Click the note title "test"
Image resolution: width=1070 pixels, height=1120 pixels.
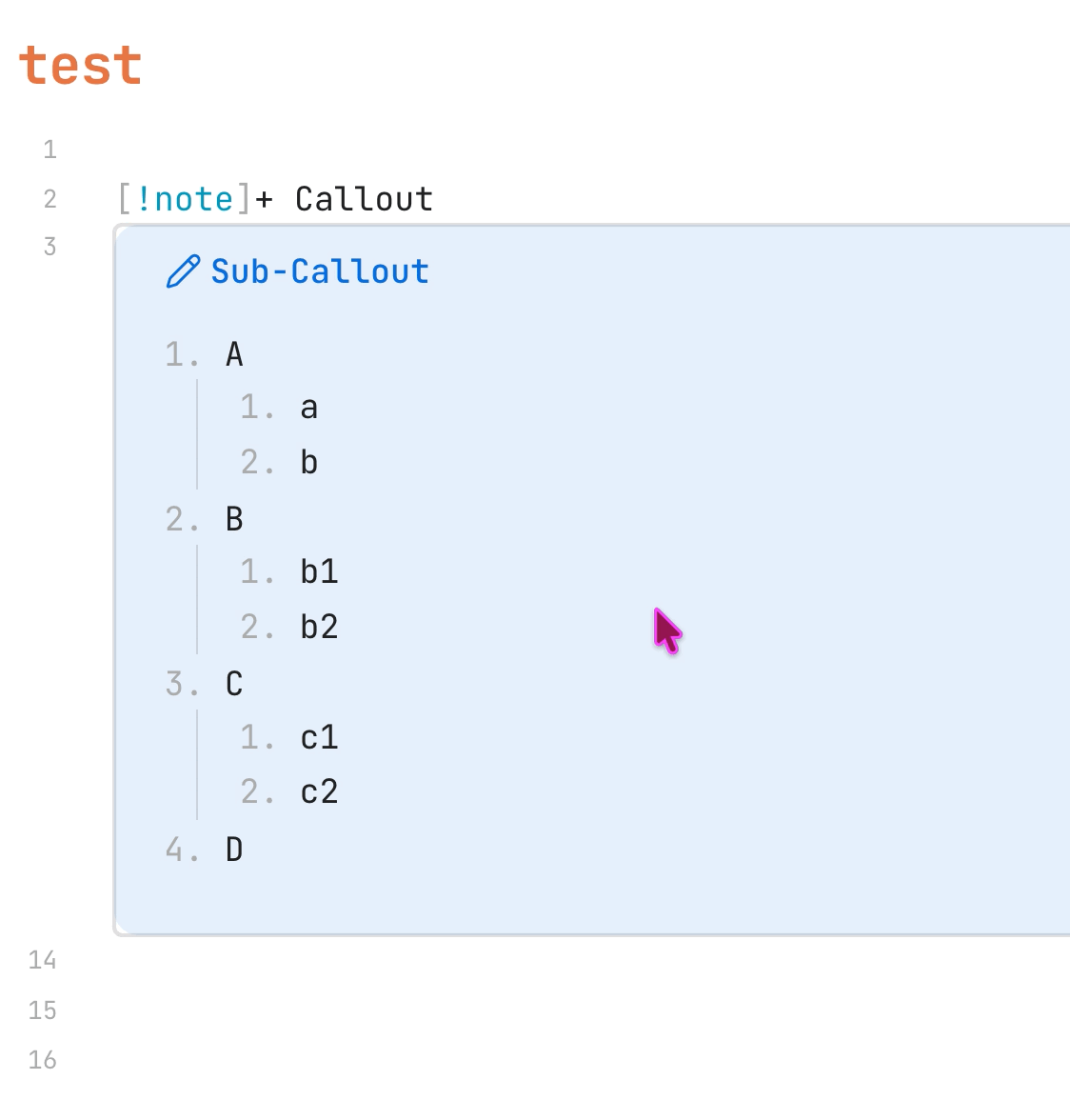[x=80, y=66]
